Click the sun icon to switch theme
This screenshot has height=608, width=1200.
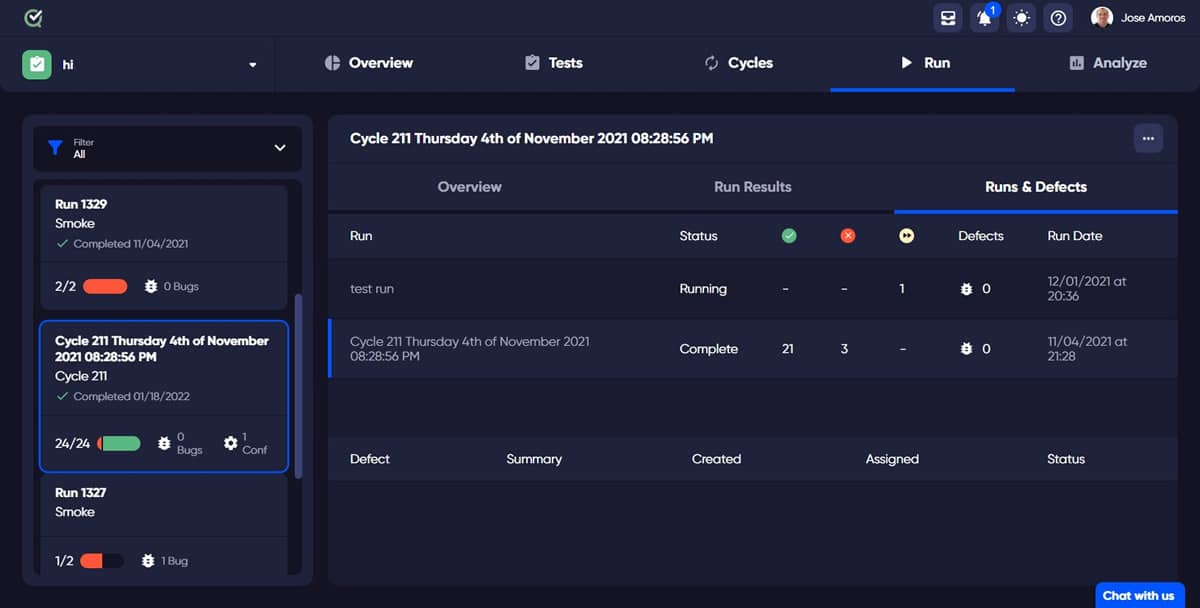coord(1021,17)
